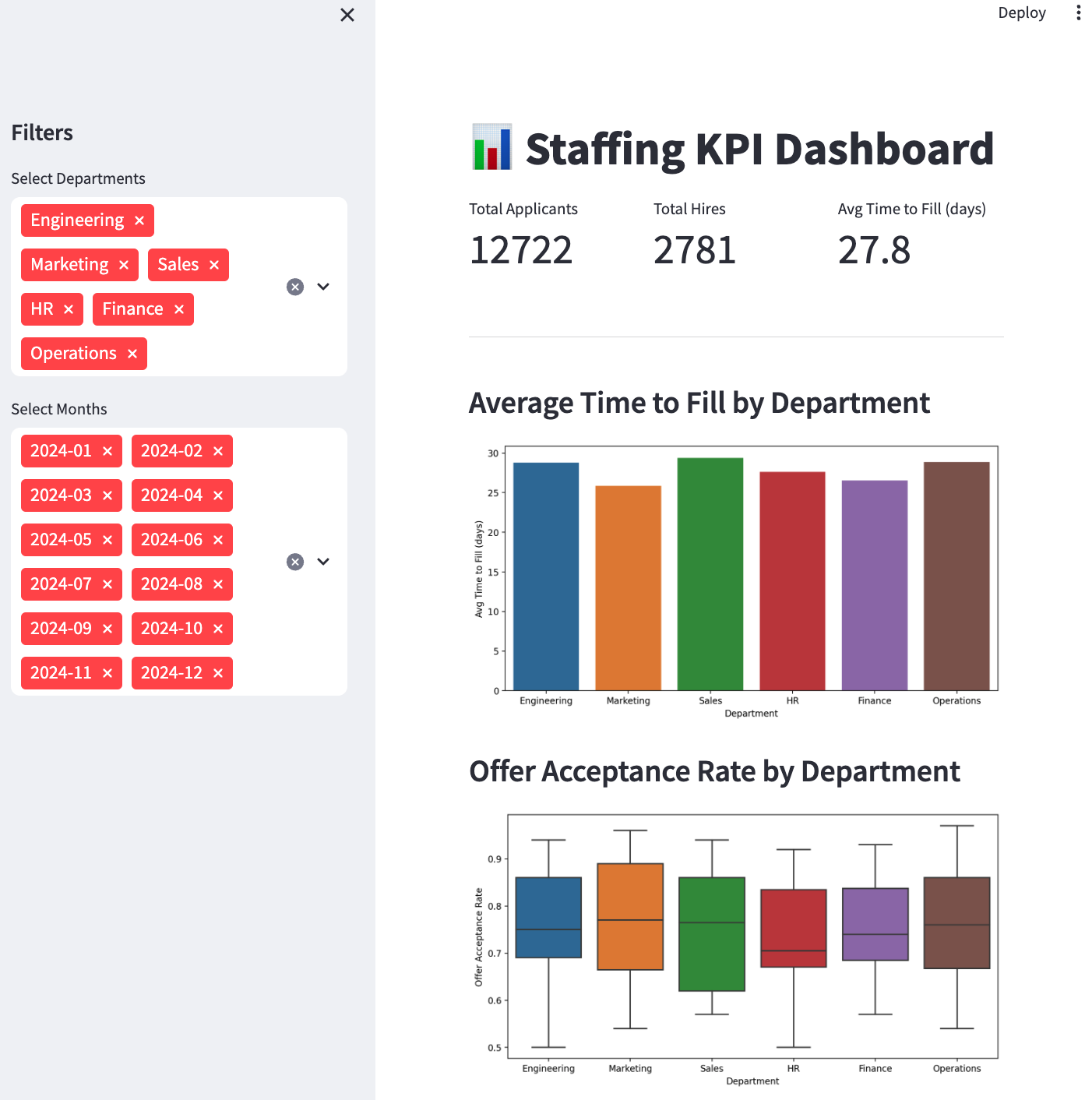
Task: Click the Finance bar in the bar chart
Action: point(875,586)
